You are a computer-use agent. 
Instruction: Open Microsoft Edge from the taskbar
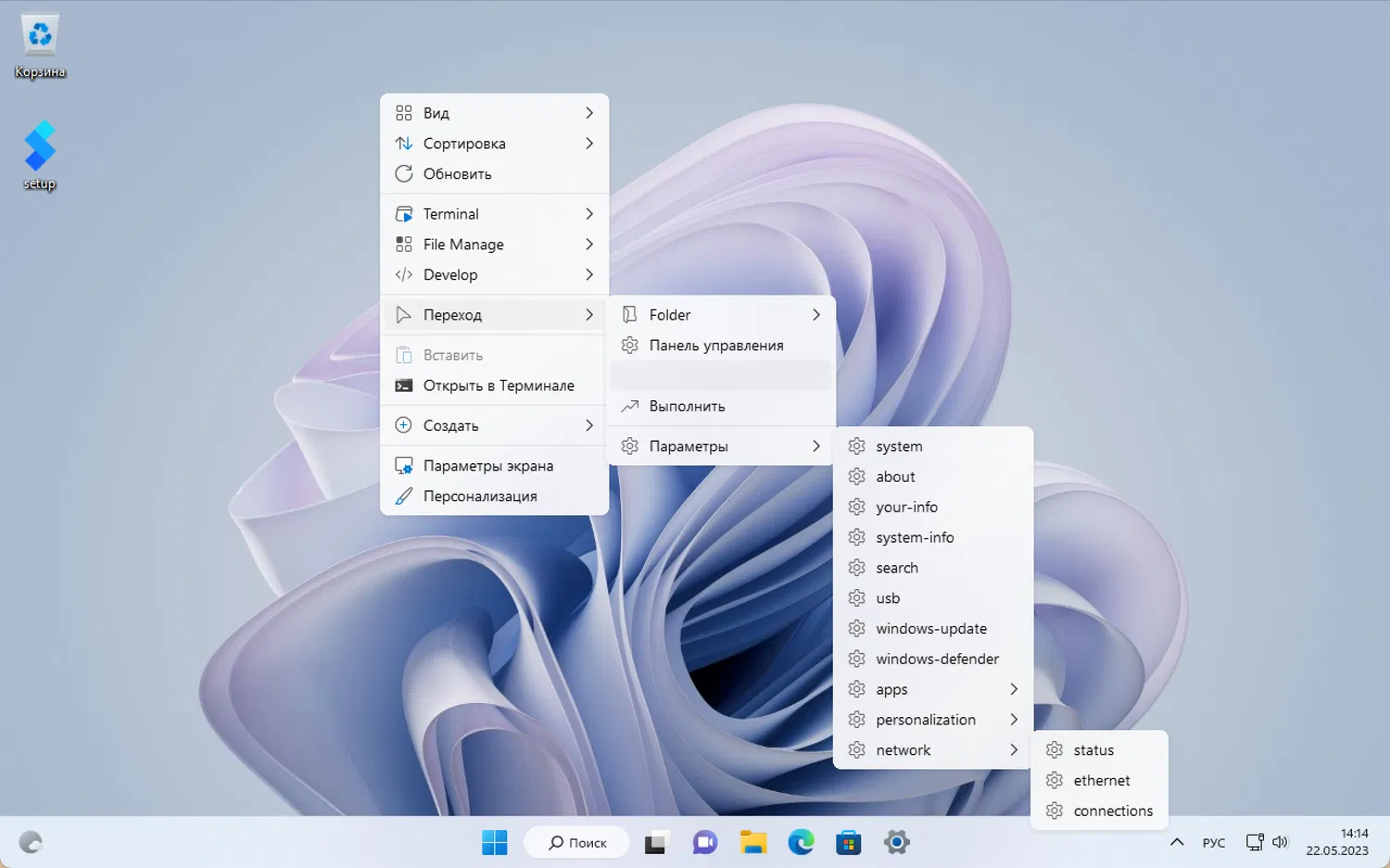point(801,842)
